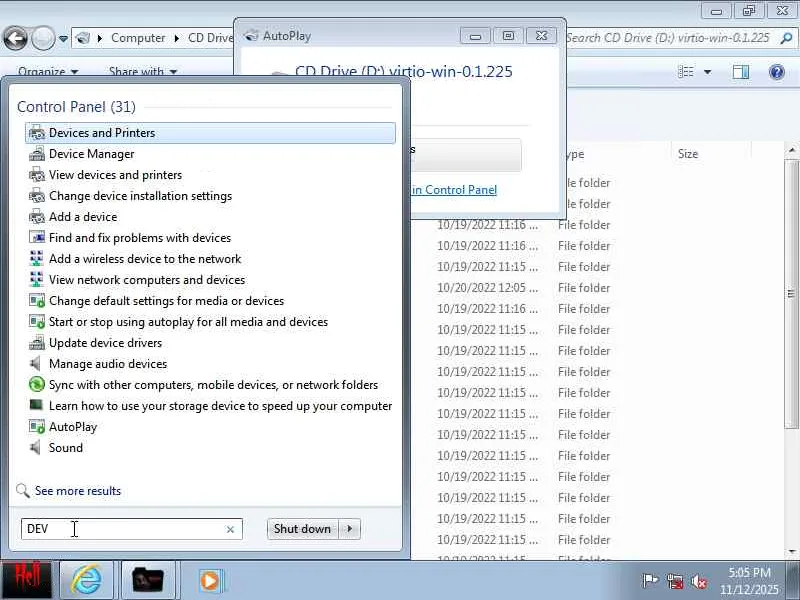
Task: Open Organize menu in Explorer
Action: [48, 72]
